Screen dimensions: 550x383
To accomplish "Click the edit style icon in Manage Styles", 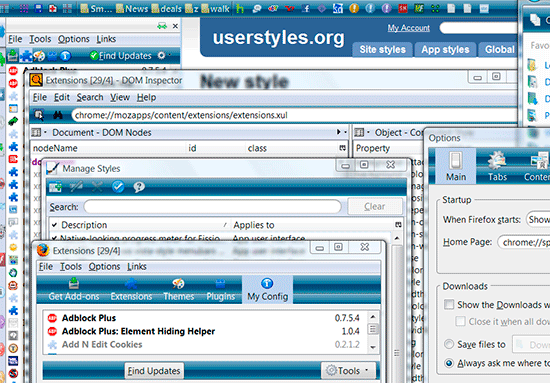I will (x=76, y=187).
